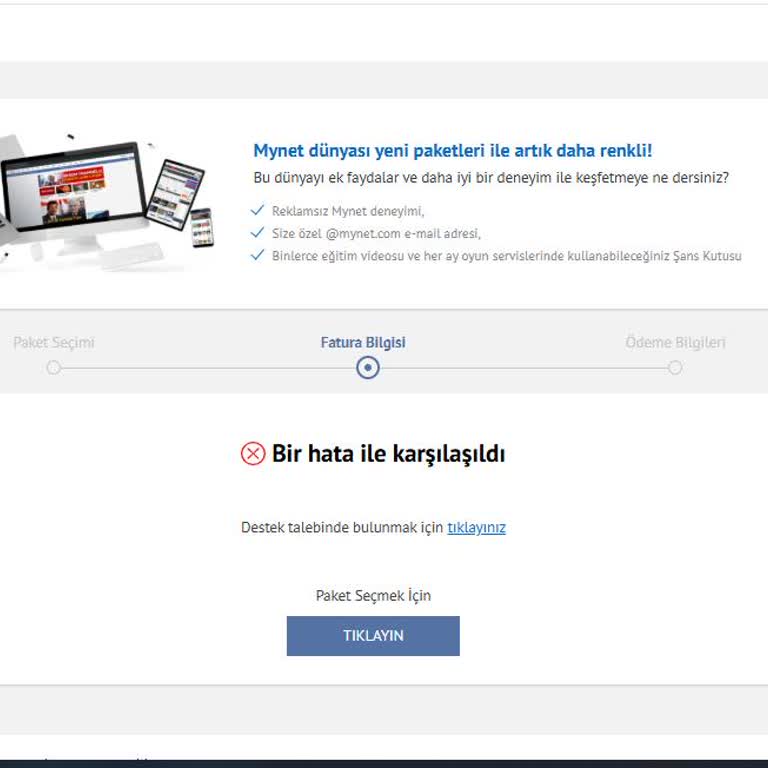This screenshot has width=768, height=768.
Task: Click the Mynet devices promotional image
Action: pyautogui.click(x=107, y=201)
